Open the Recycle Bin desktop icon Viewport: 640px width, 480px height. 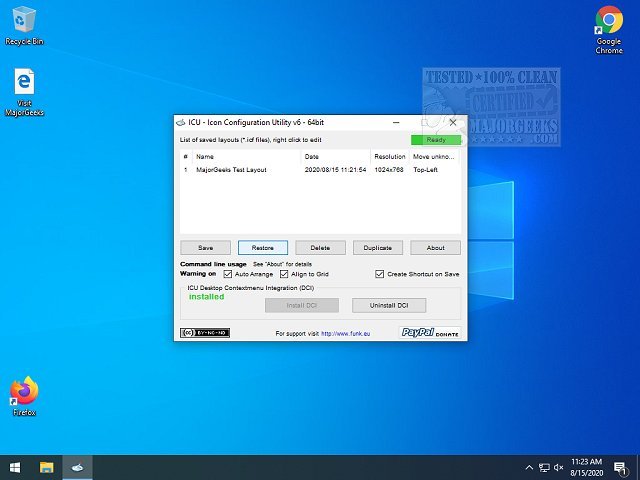(24, 25)
